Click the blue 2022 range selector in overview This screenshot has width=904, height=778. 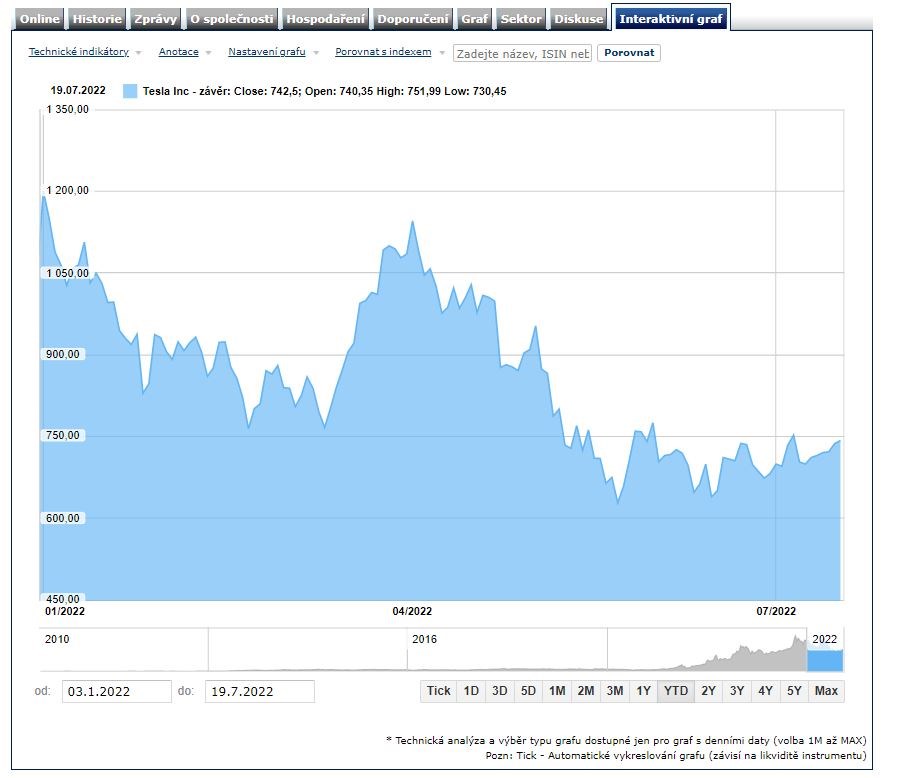pos(825,660)
